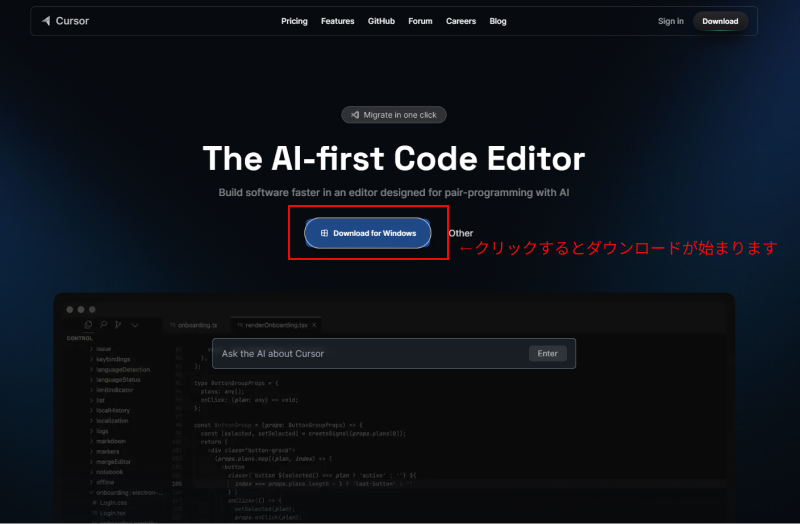This screenshot has height=524, width=800.
Task: Open the Explorer files icon in the editor sidebar
Action: click(89, 325)
